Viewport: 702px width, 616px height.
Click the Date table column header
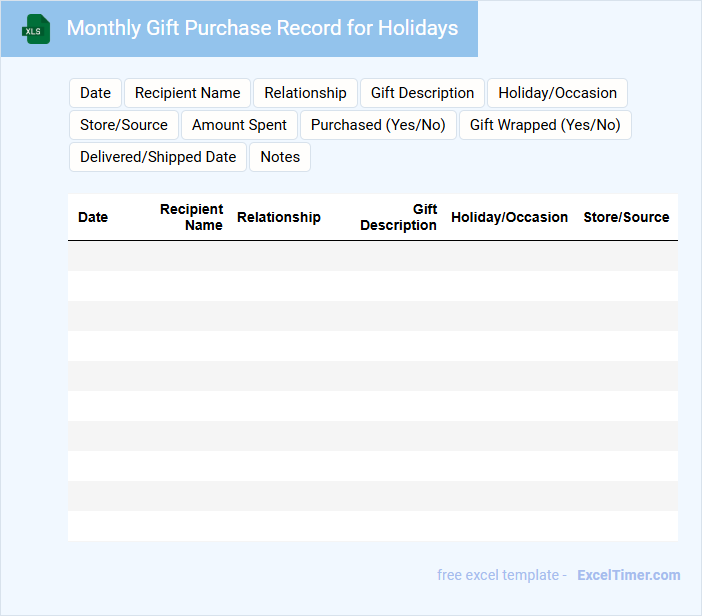[x=93, y=217]
